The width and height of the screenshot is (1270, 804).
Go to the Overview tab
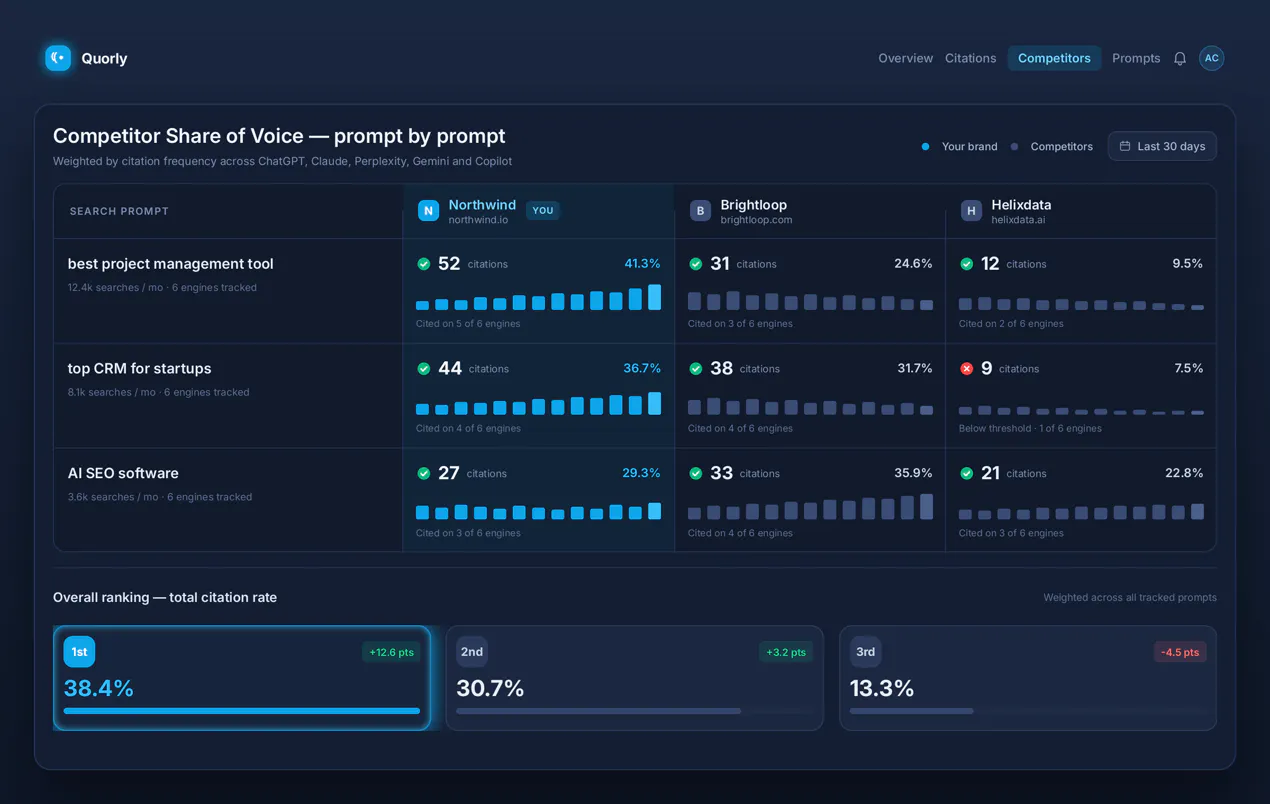[905, 58]
